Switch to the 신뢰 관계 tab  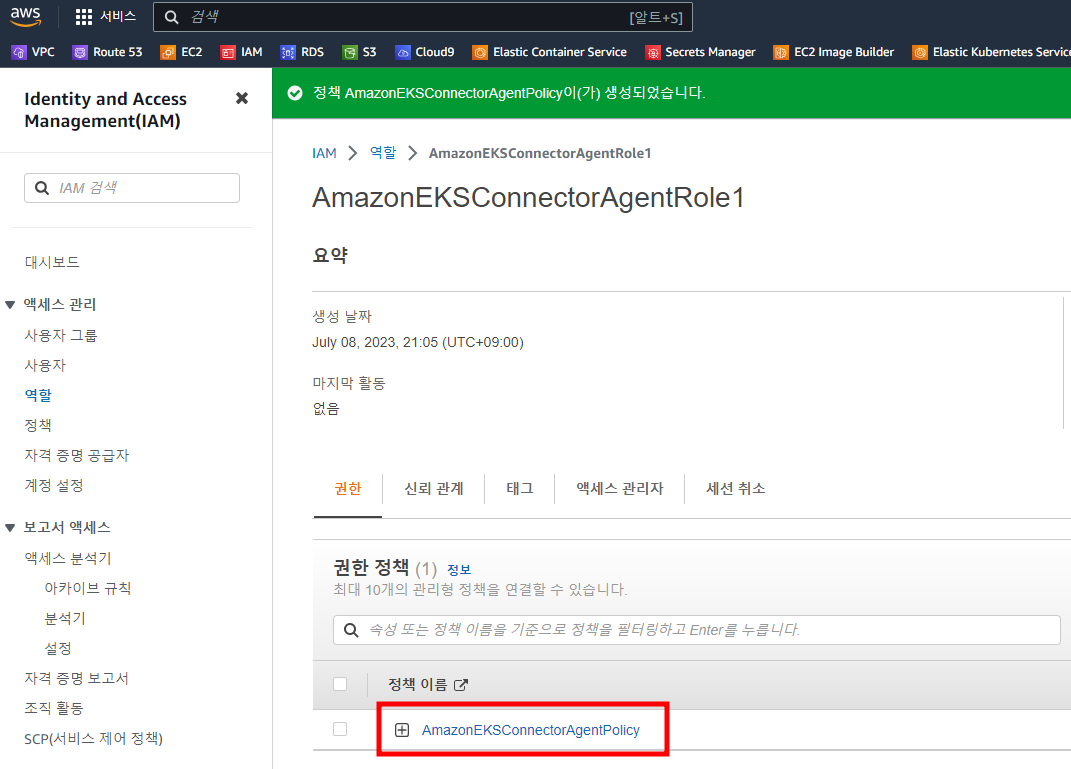pos(434,488)
